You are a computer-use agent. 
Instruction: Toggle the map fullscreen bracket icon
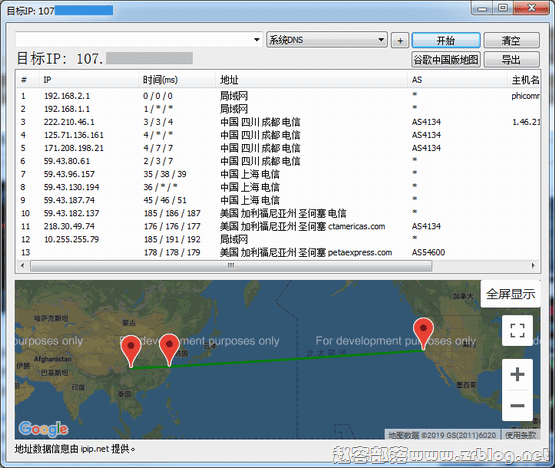[x=517, y=330]
